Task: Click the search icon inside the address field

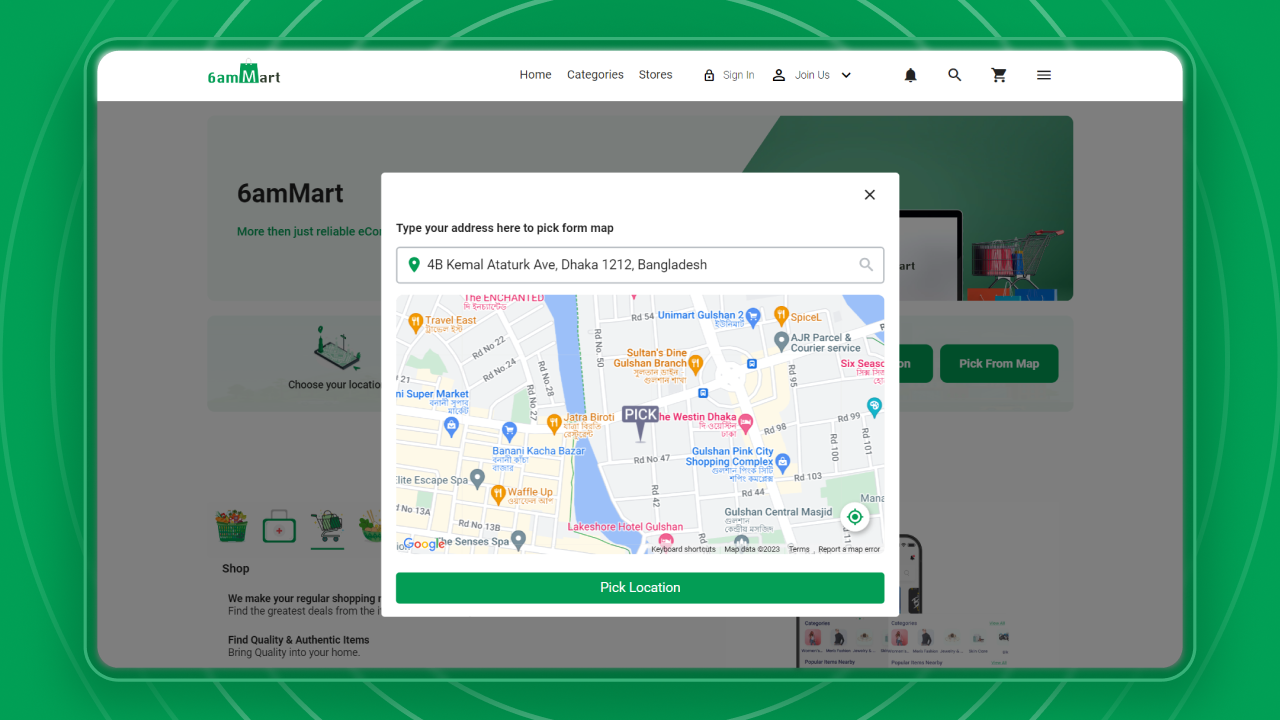Action: click(x=866, y=265)
